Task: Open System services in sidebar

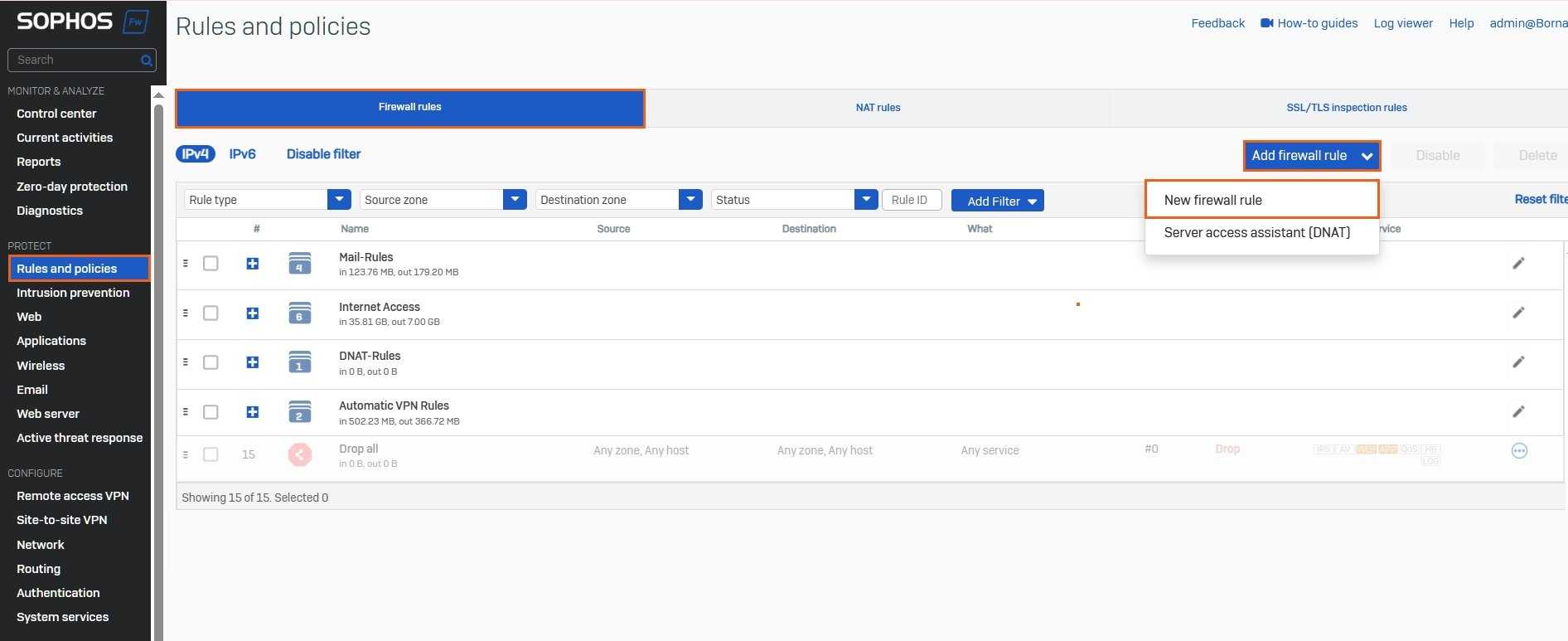Action: [62, 617]
